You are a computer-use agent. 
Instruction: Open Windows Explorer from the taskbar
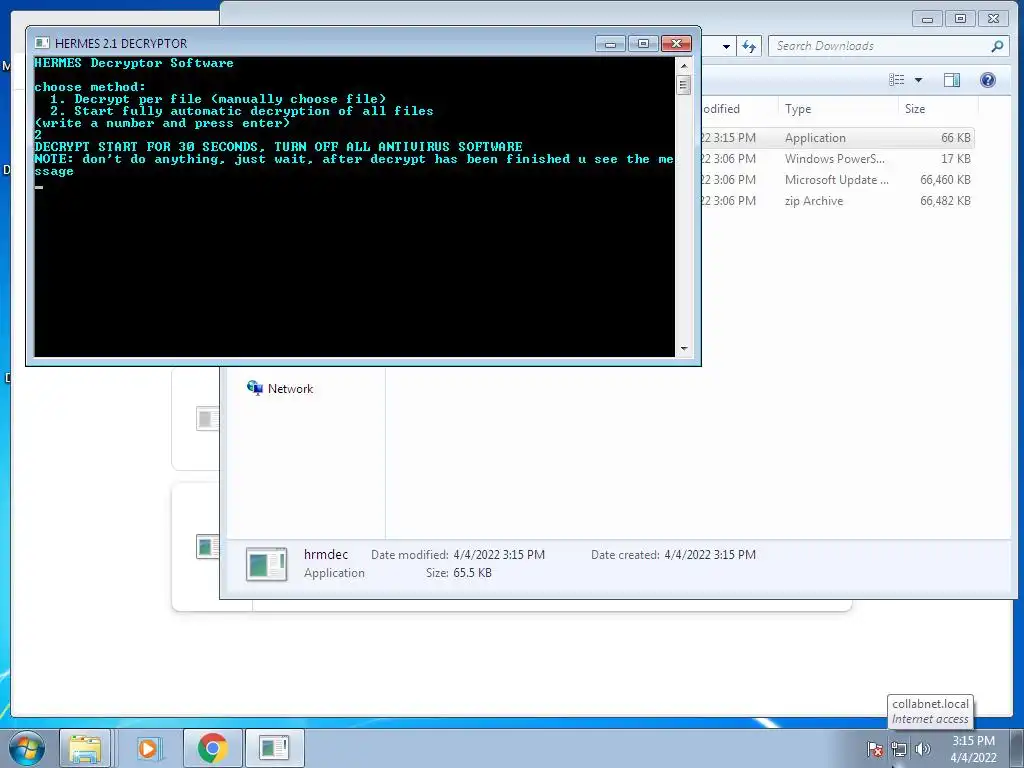click(x=85, y=748)
